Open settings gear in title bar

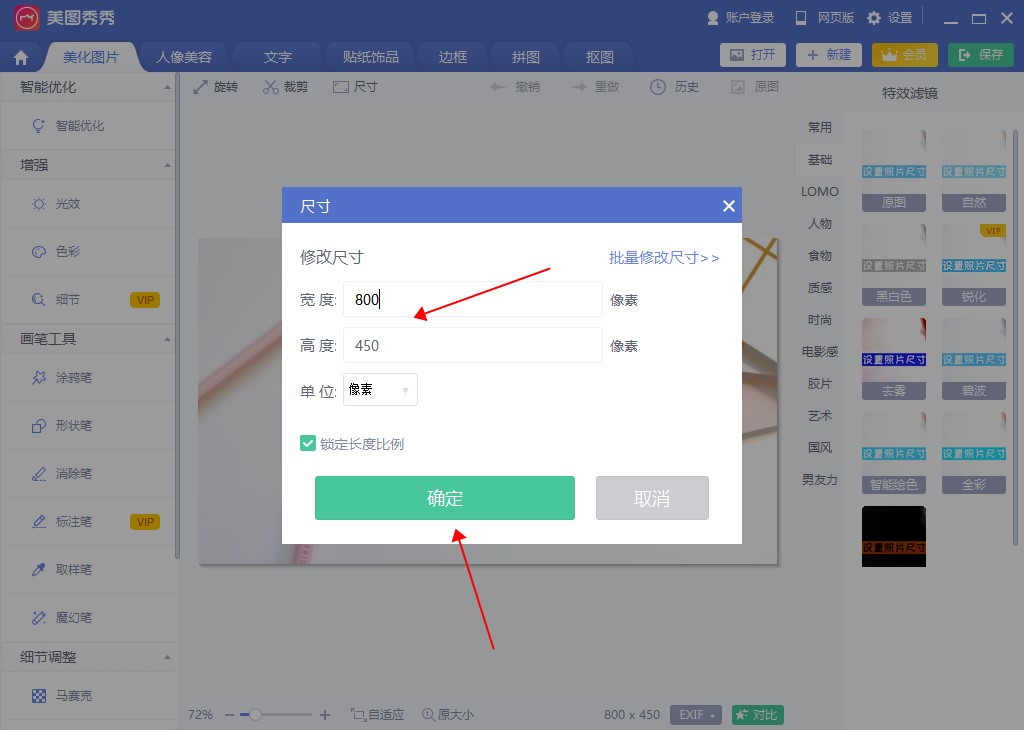(x=874, y=18)
